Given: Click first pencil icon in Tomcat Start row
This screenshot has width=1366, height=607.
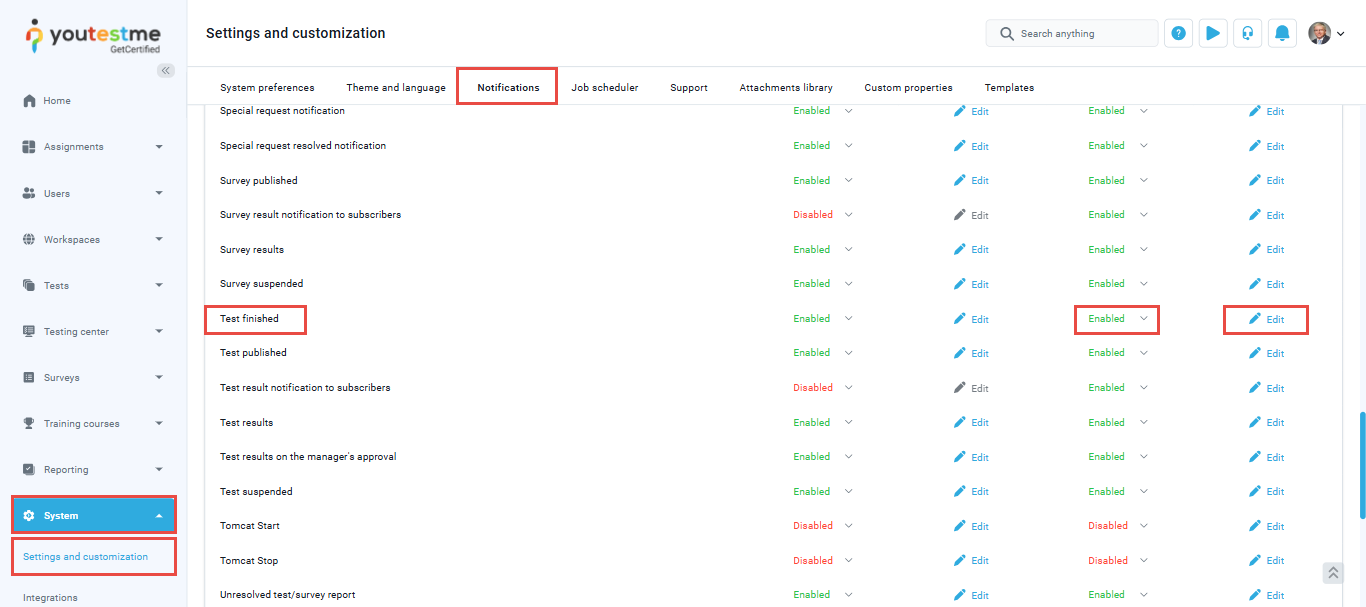Looking at the screenshot, I should (x=960, y=525).
